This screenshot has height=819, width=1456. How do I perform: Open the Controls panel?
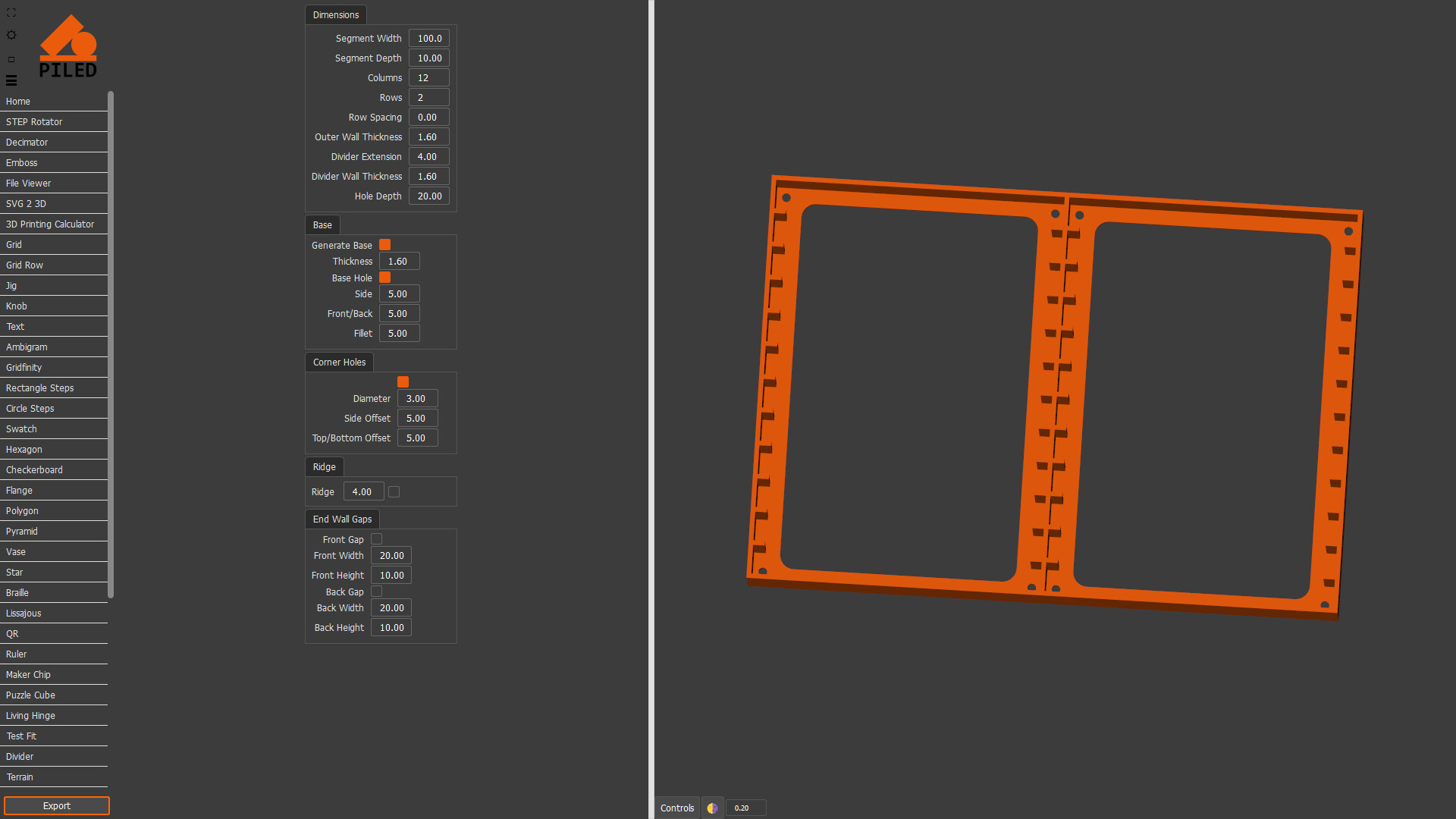[x=676, y=808]
